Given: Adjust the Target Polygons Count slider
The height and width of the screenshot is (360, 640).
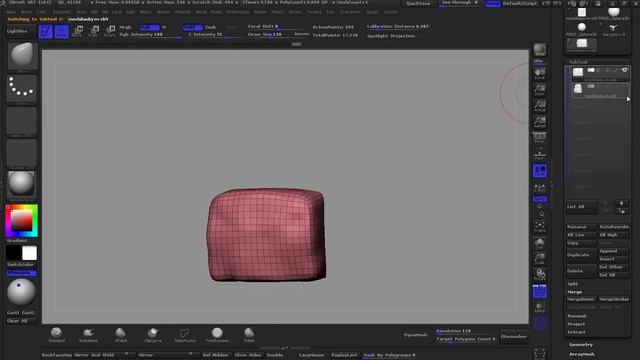Looking at the screenshot, I should (x=465, y=339).
